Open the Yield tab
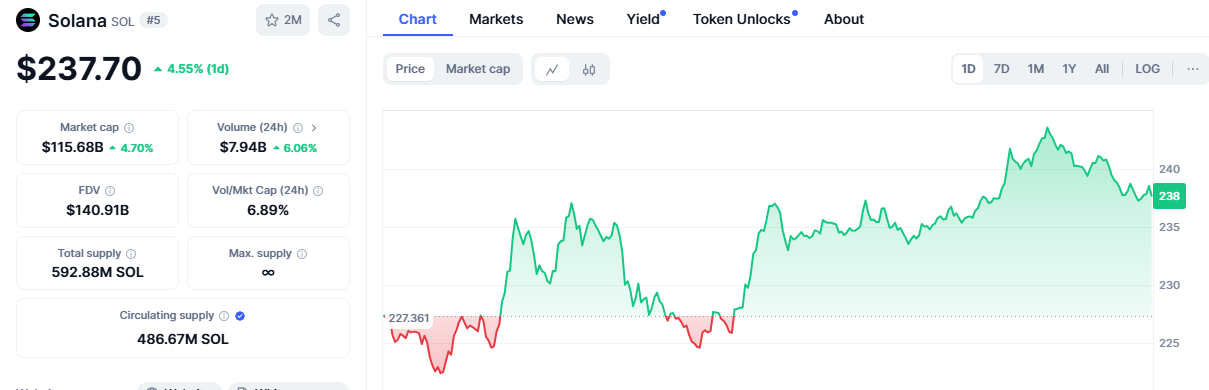Screen dimensions: 1209x390 643,19
